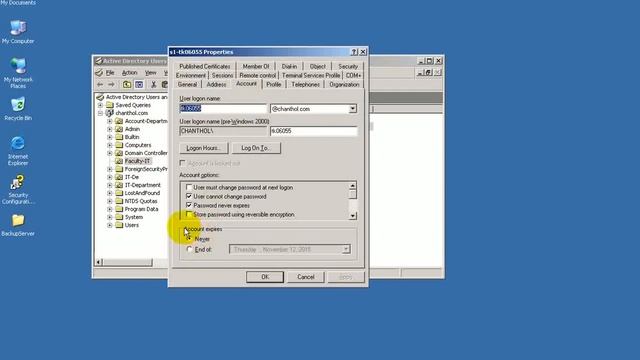Expand Saved Queries node
The height and width of the screenshot is (360, 640).
tap(100, 105)
